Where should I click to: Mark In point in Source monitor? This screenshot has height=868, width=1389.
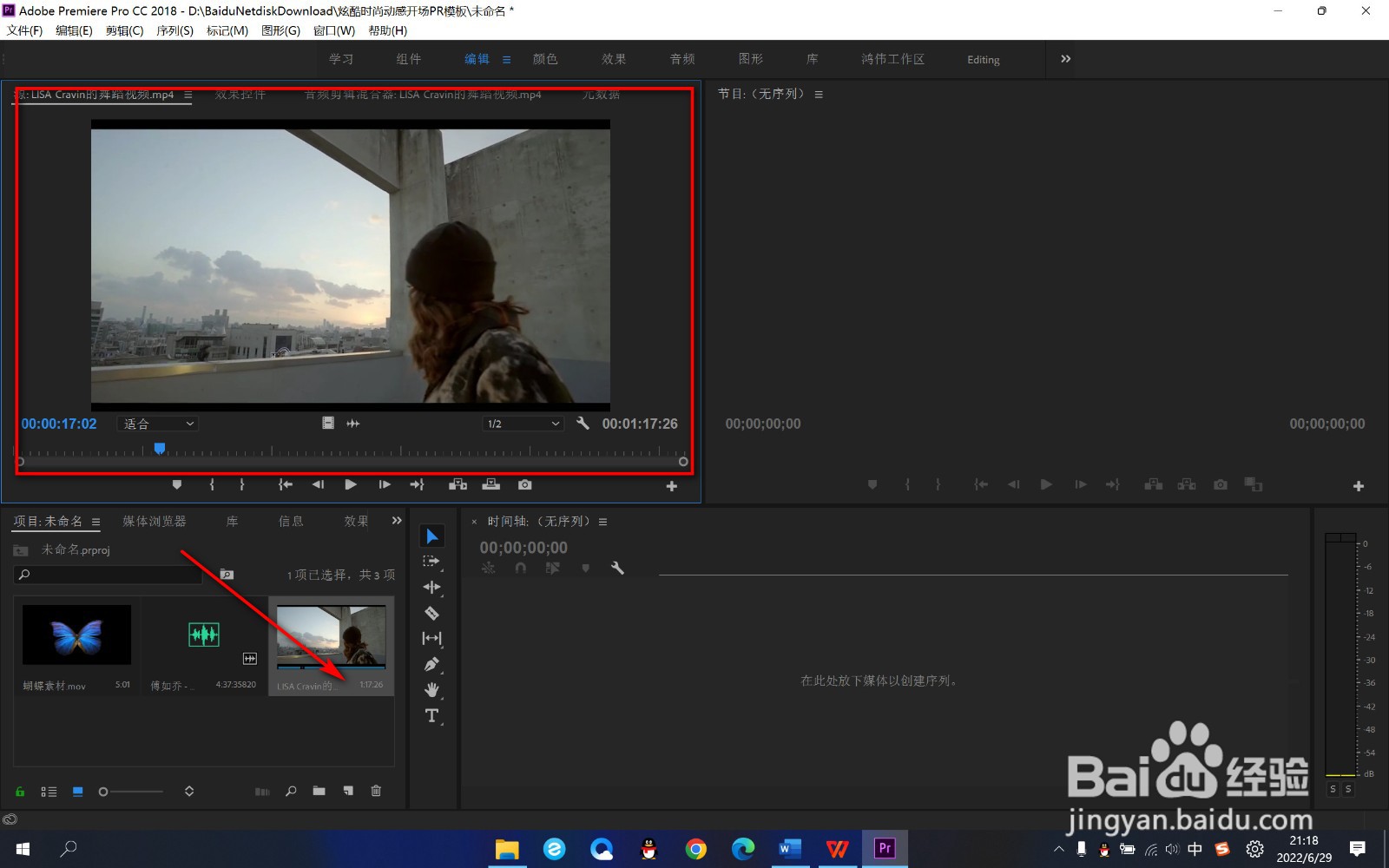[212, 484]
